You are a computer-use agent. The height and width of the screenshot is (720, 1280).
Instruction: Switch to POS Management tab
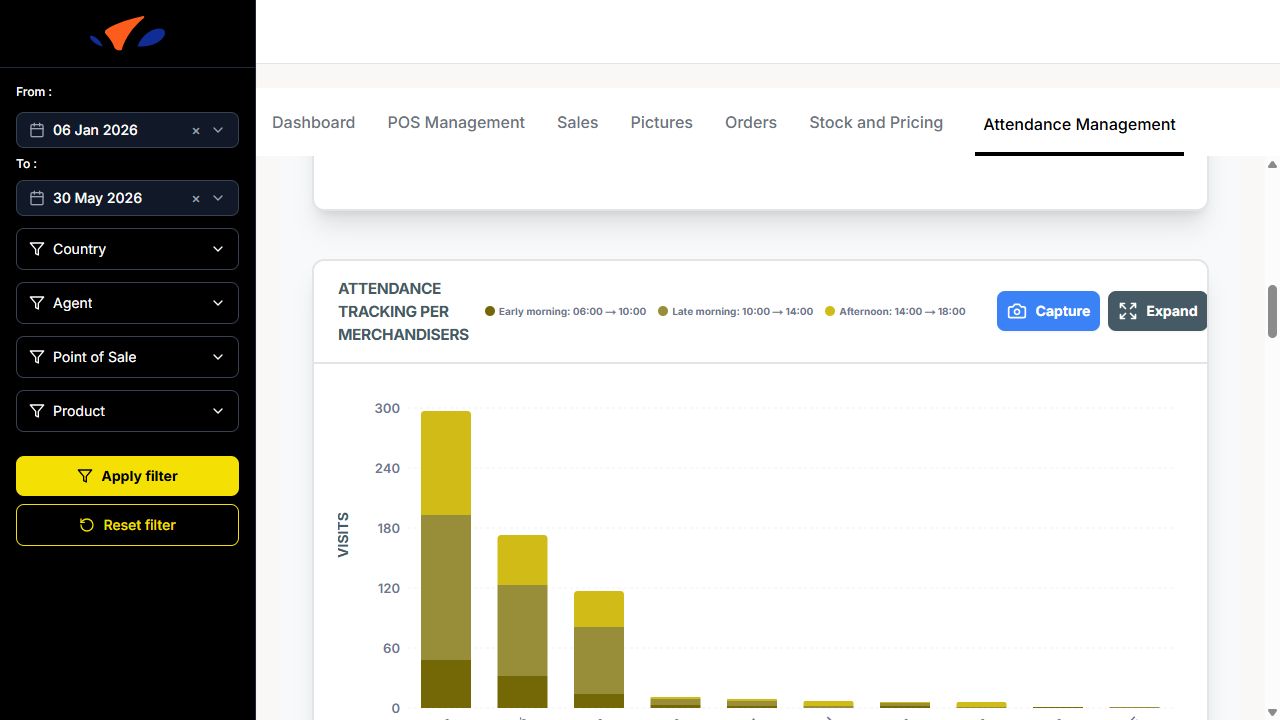(456, 122)
